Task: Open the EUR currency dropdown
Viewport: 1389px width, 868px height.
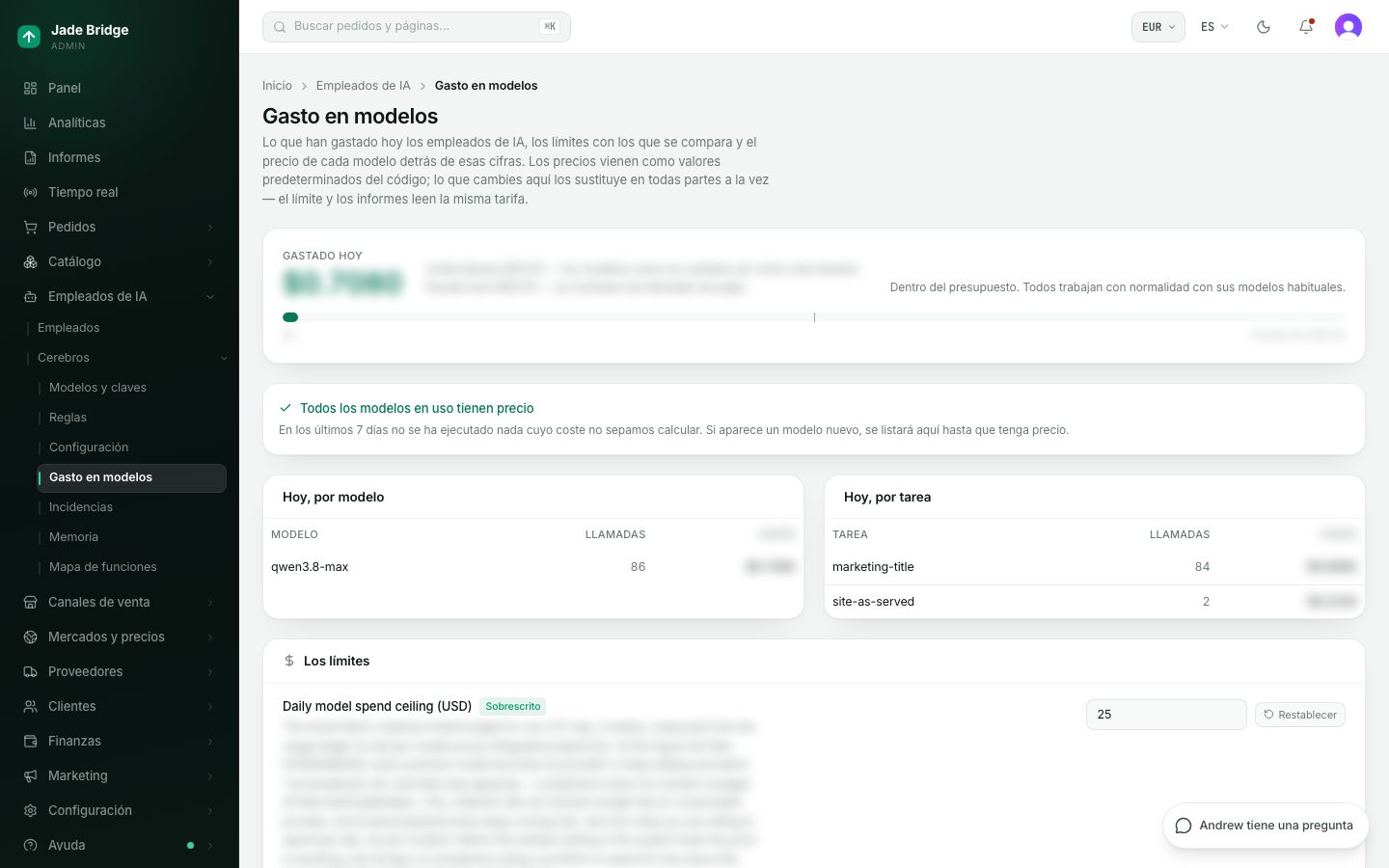Action: (x=1158, y=27)
